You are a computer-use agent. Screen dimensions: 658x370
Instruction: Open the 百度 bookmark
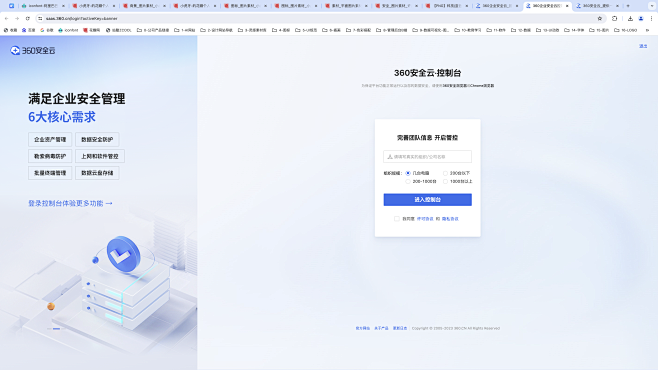click(29, 30)
